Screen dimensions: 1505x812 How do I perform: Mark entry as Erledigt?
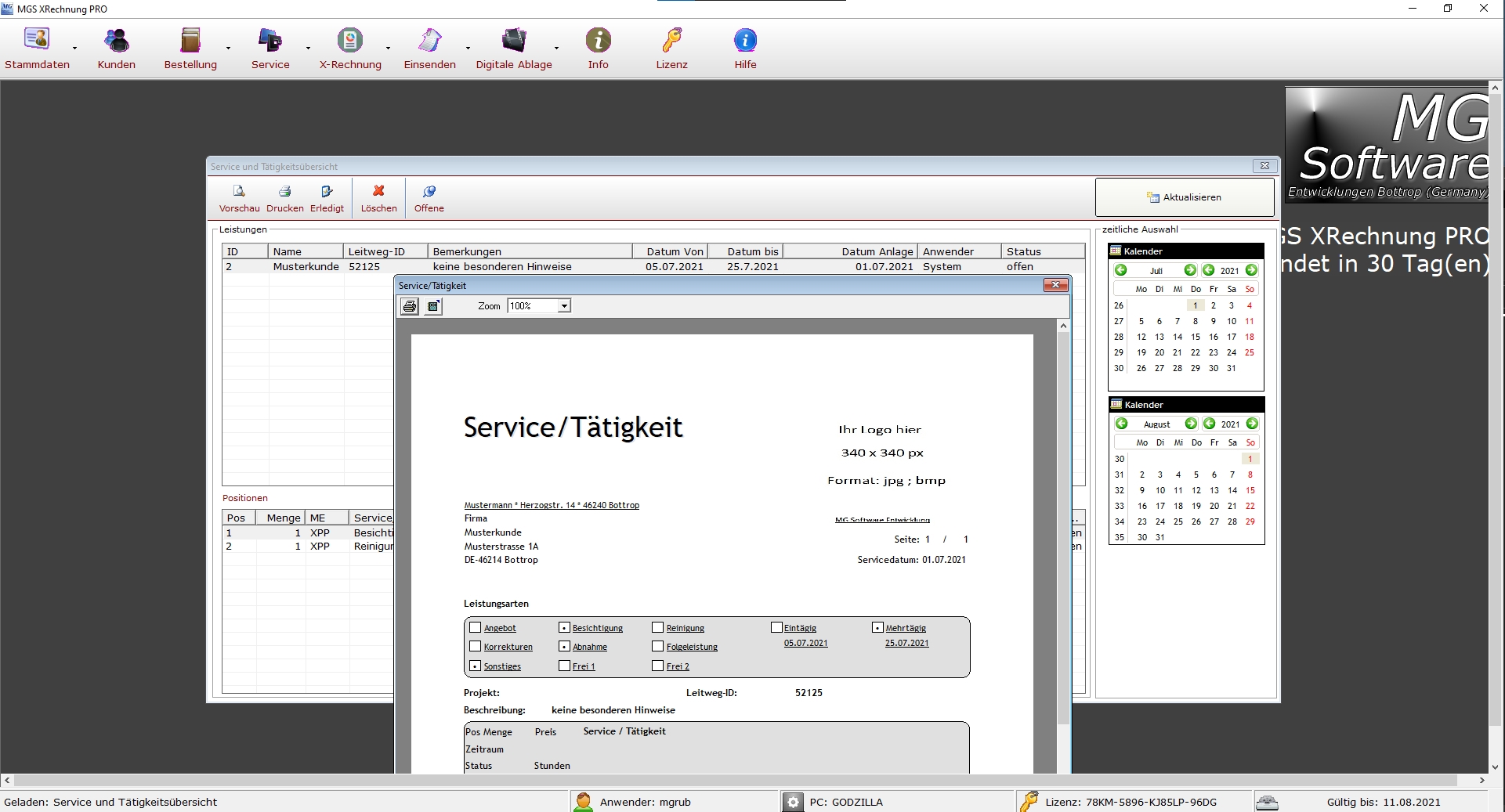[327, 199]
